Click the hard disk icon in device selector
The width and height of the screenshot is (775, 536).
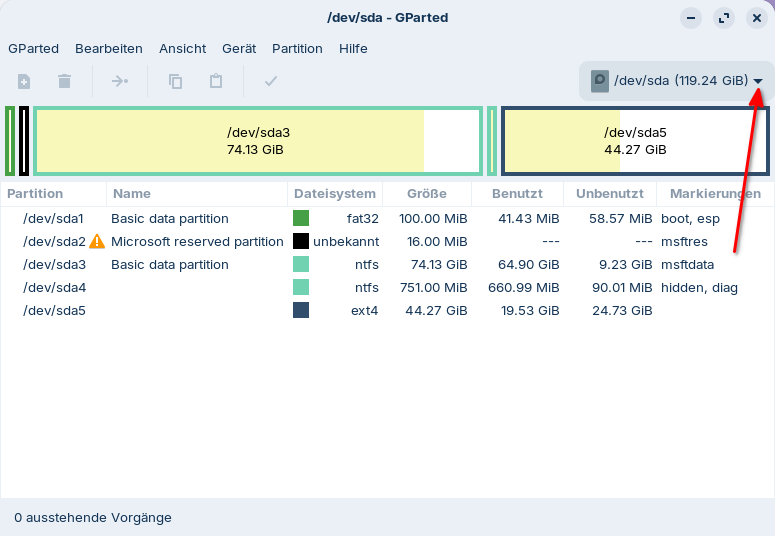(x=600, y=81)
